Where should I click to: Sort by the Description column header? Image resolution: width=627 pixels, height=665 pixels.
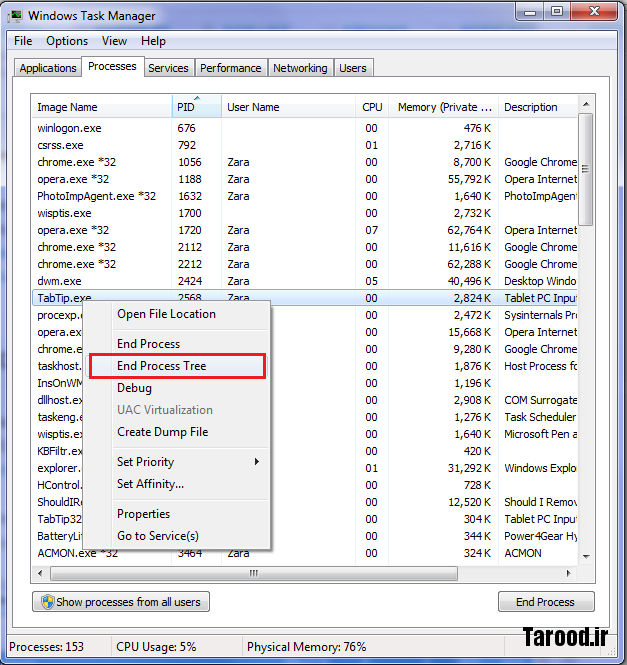(x=538, y=107)
